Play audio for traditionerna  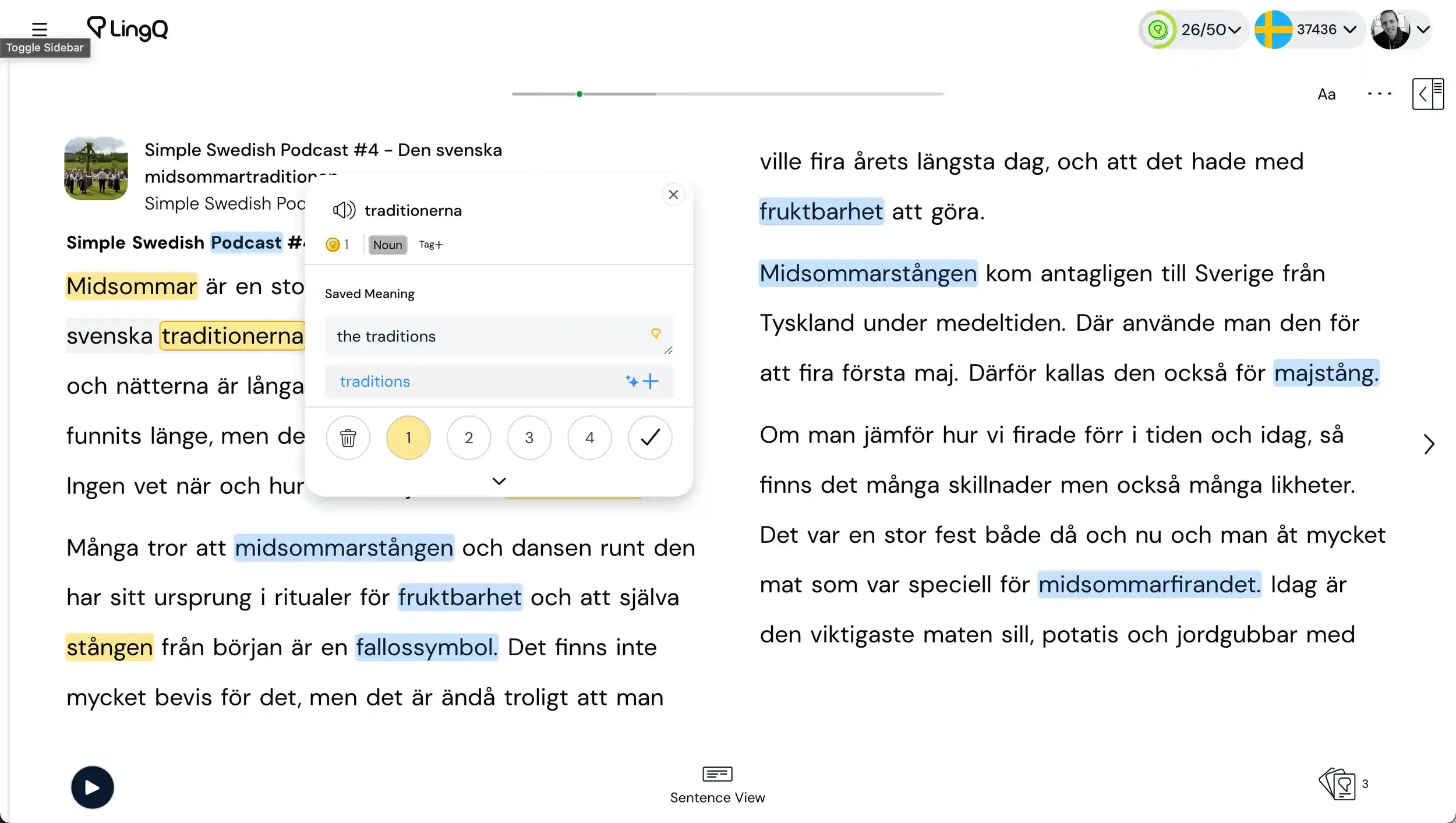(x=344, y=210)
